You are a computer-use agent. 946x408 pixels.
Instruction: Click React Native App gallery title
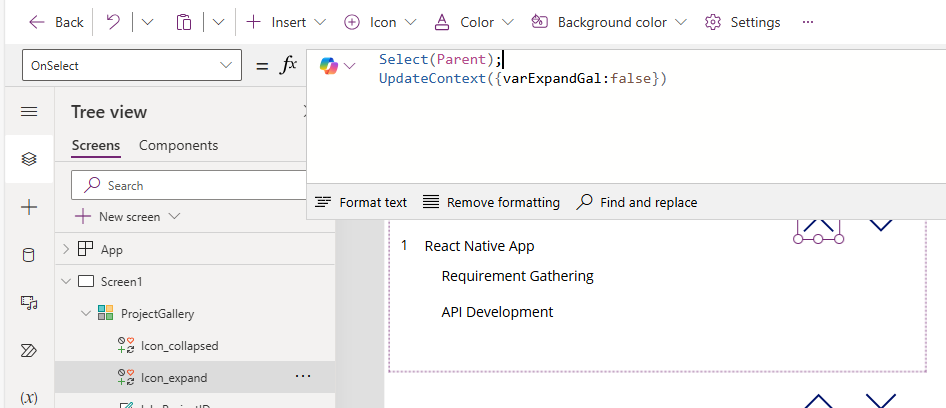pos(479,246)
